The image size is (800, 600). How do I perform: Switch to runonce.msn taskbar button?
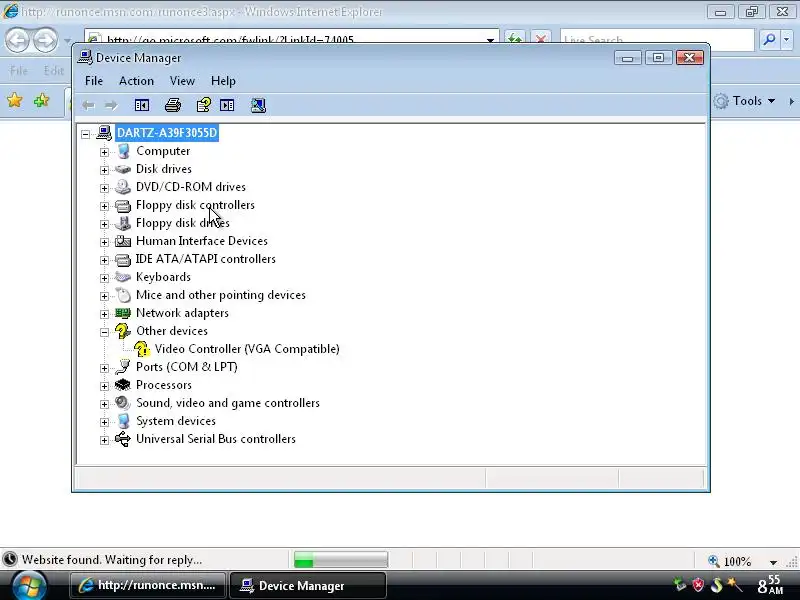148,585
